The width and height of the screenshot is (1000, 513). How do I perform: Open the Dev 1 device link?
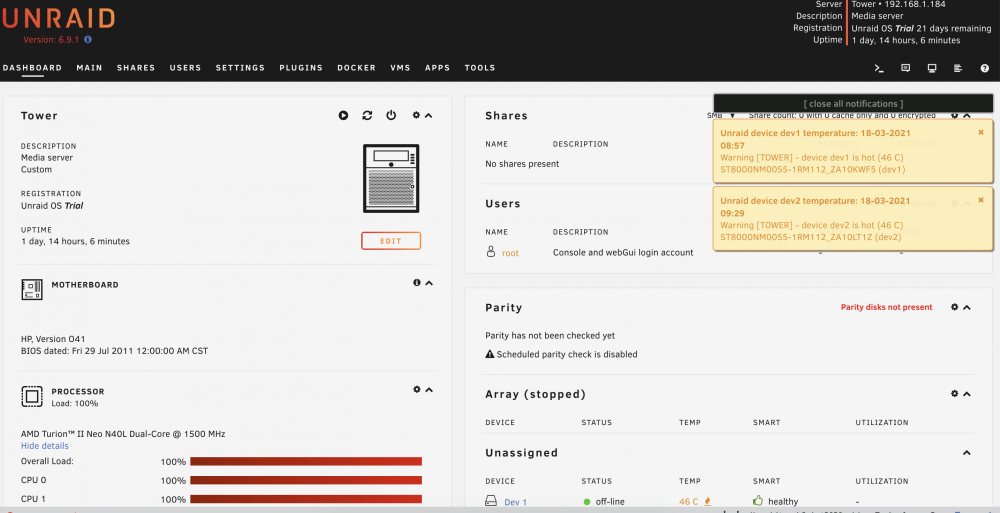point(515,502)
